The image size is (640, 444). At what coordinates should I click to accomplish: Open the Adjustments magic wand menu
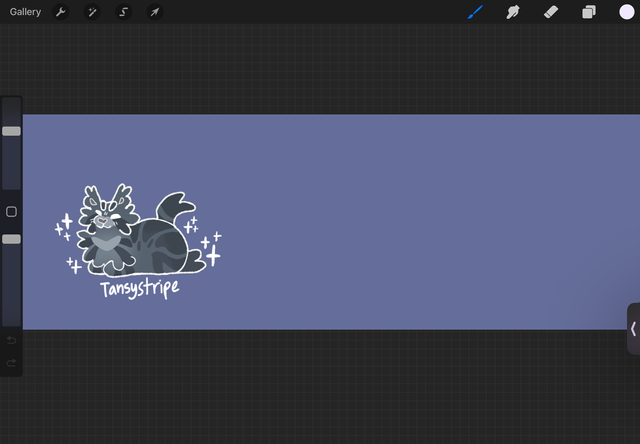tap(92, 12)
